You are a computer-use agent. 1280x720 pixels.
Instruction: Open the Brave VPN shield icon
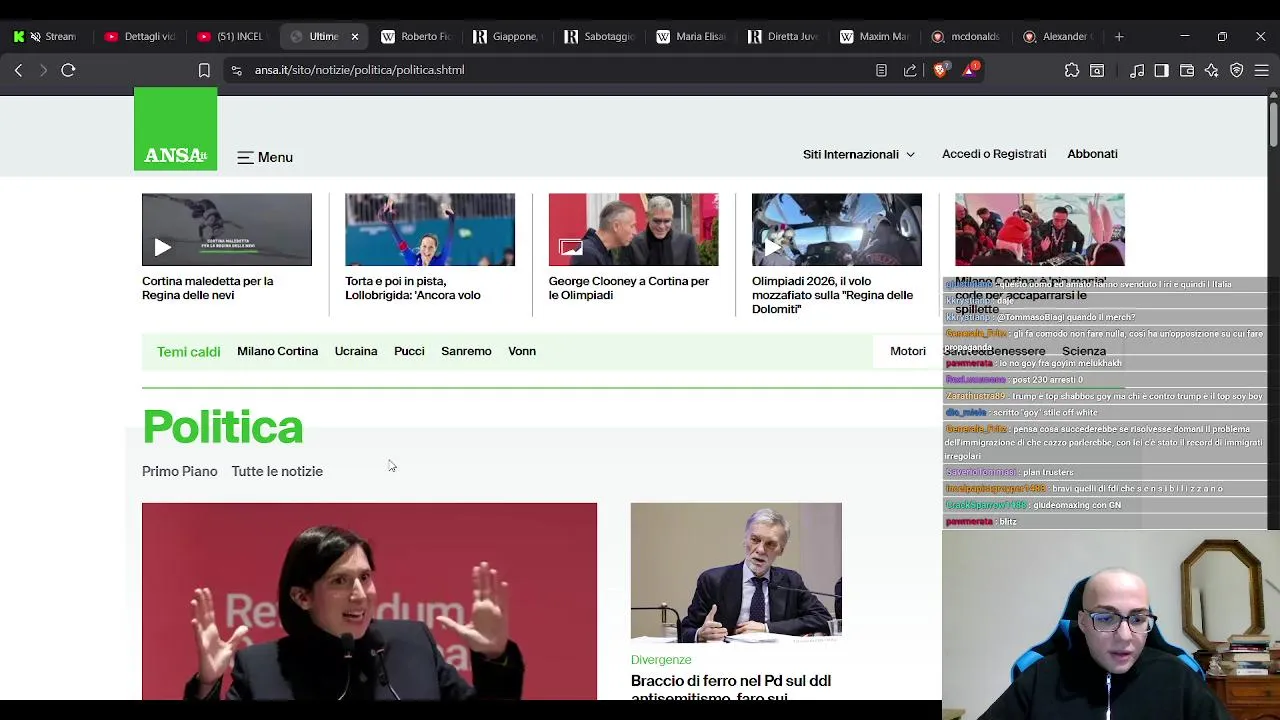pos(1237,70)
